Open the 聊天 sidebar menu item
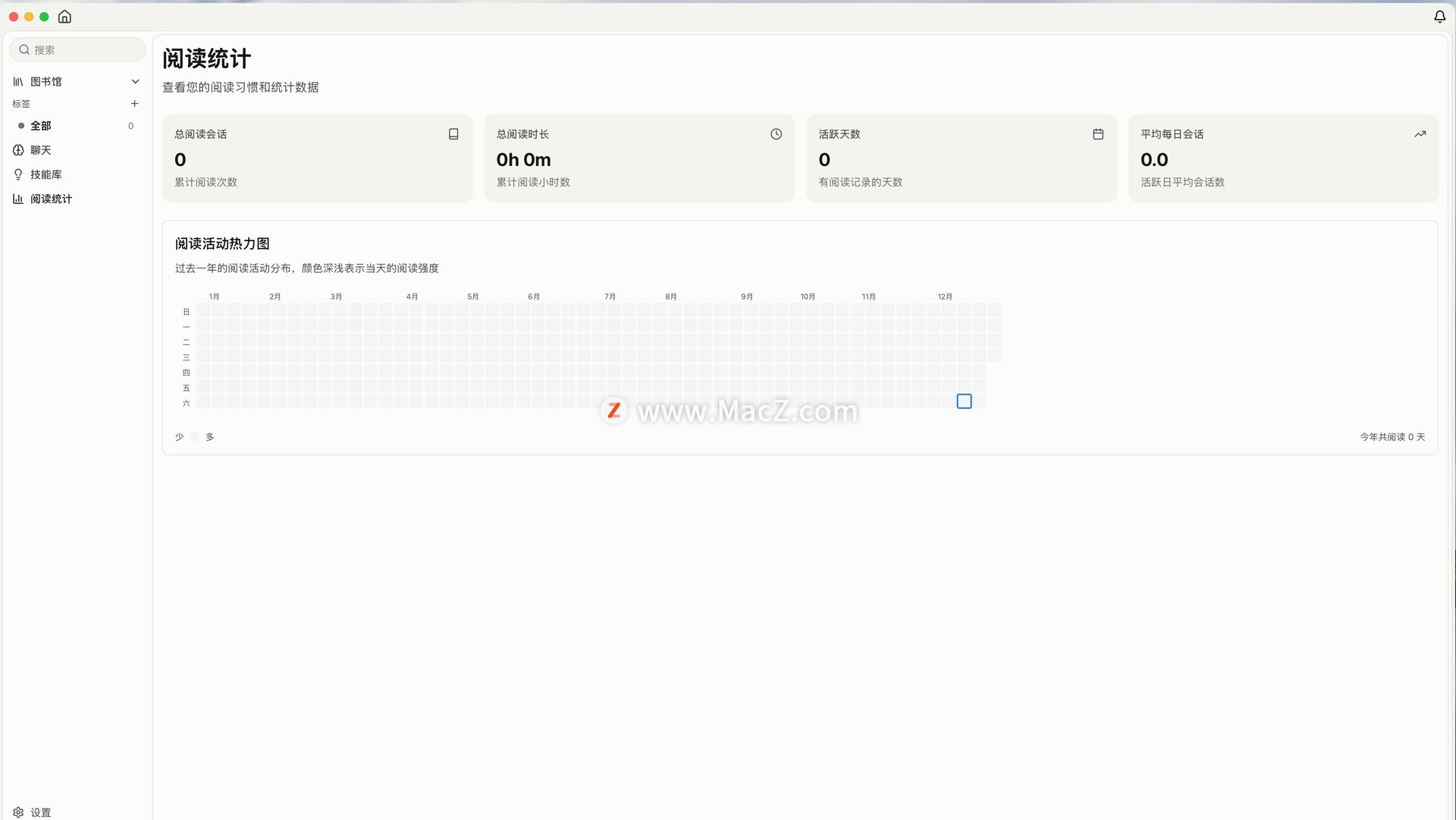The image size is (1456, 820). pos(41,150)
